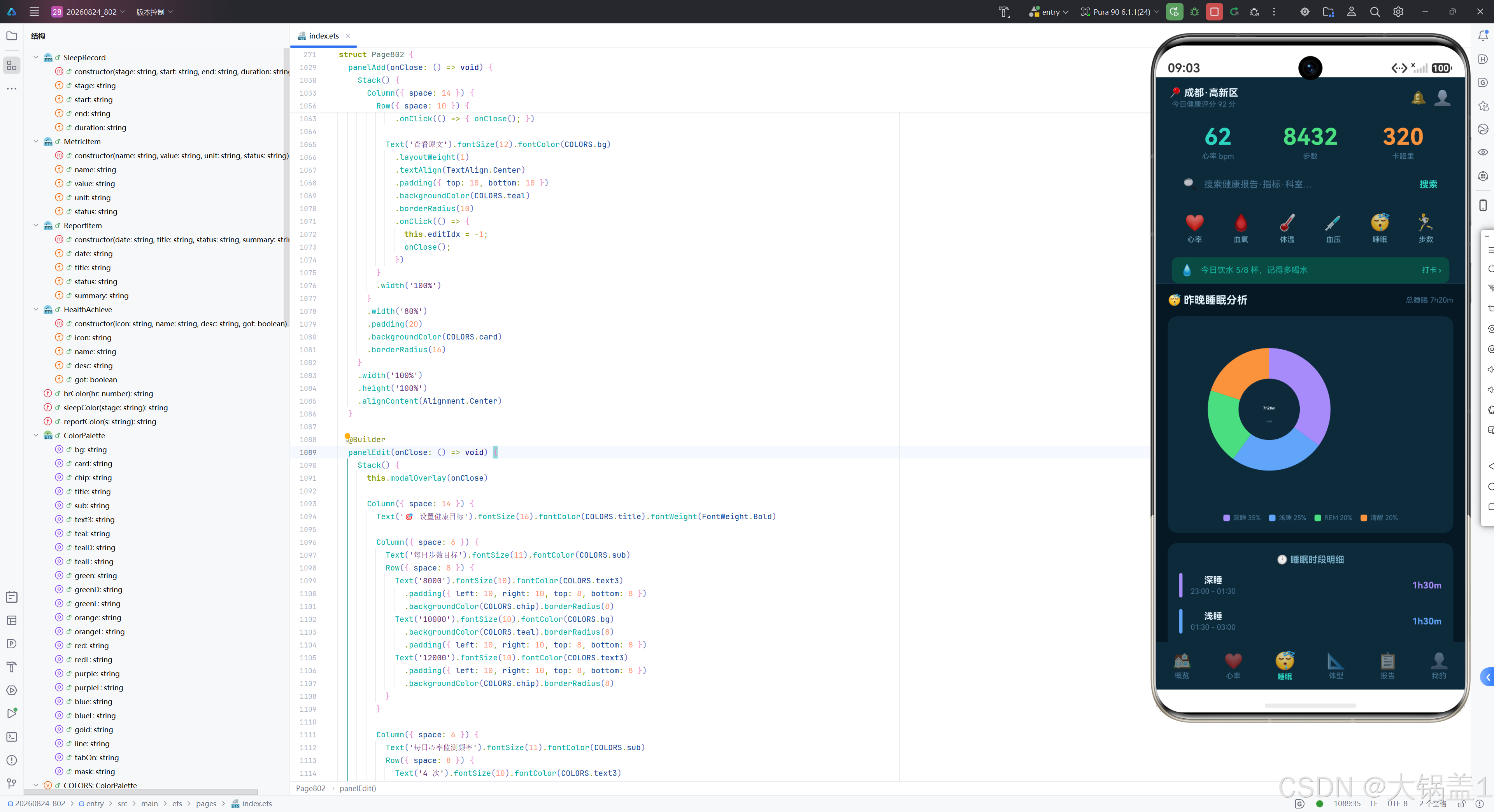The width and height of the screenshot is (1494, 812).
Task: Collapse the ColorPalette node
Action: coord(36,435)
